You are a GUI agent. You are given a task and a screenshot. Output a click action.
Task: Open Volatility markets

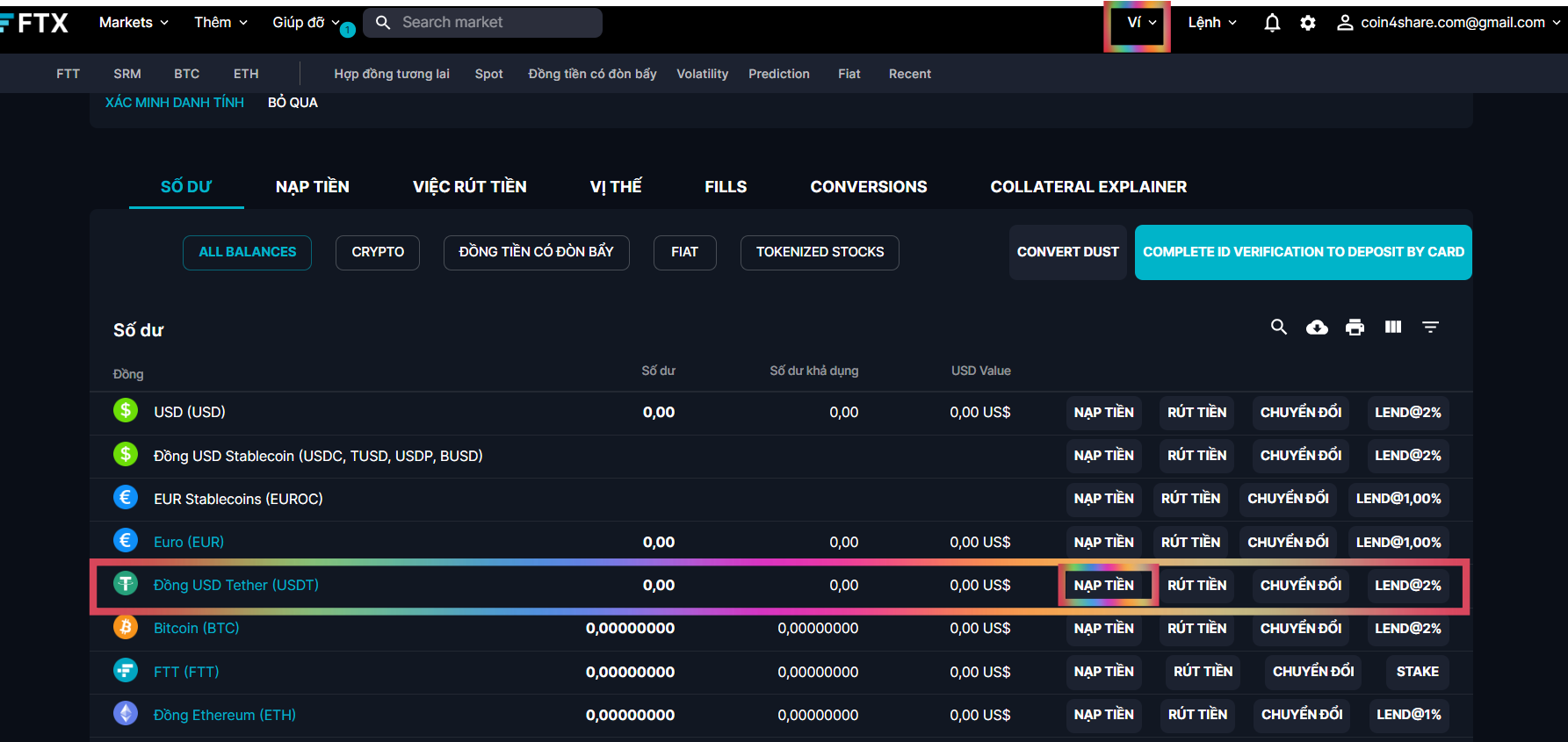[x=702, y=74]
